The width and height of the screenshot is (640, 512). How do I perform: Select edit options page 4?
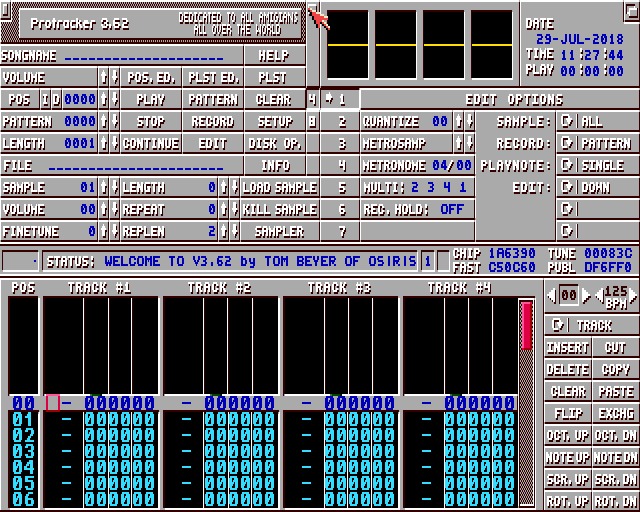pyautogui.click(x=340, y=166)
